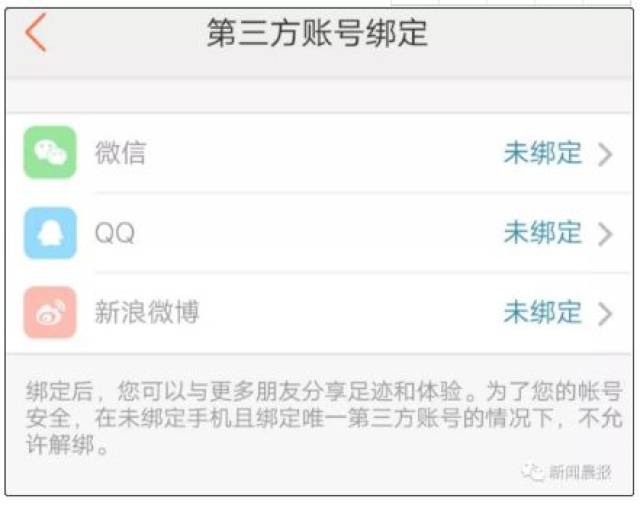Tap the orange back arrow
Image resolution: width=640 pixels, height=508 pixels.
35,33
